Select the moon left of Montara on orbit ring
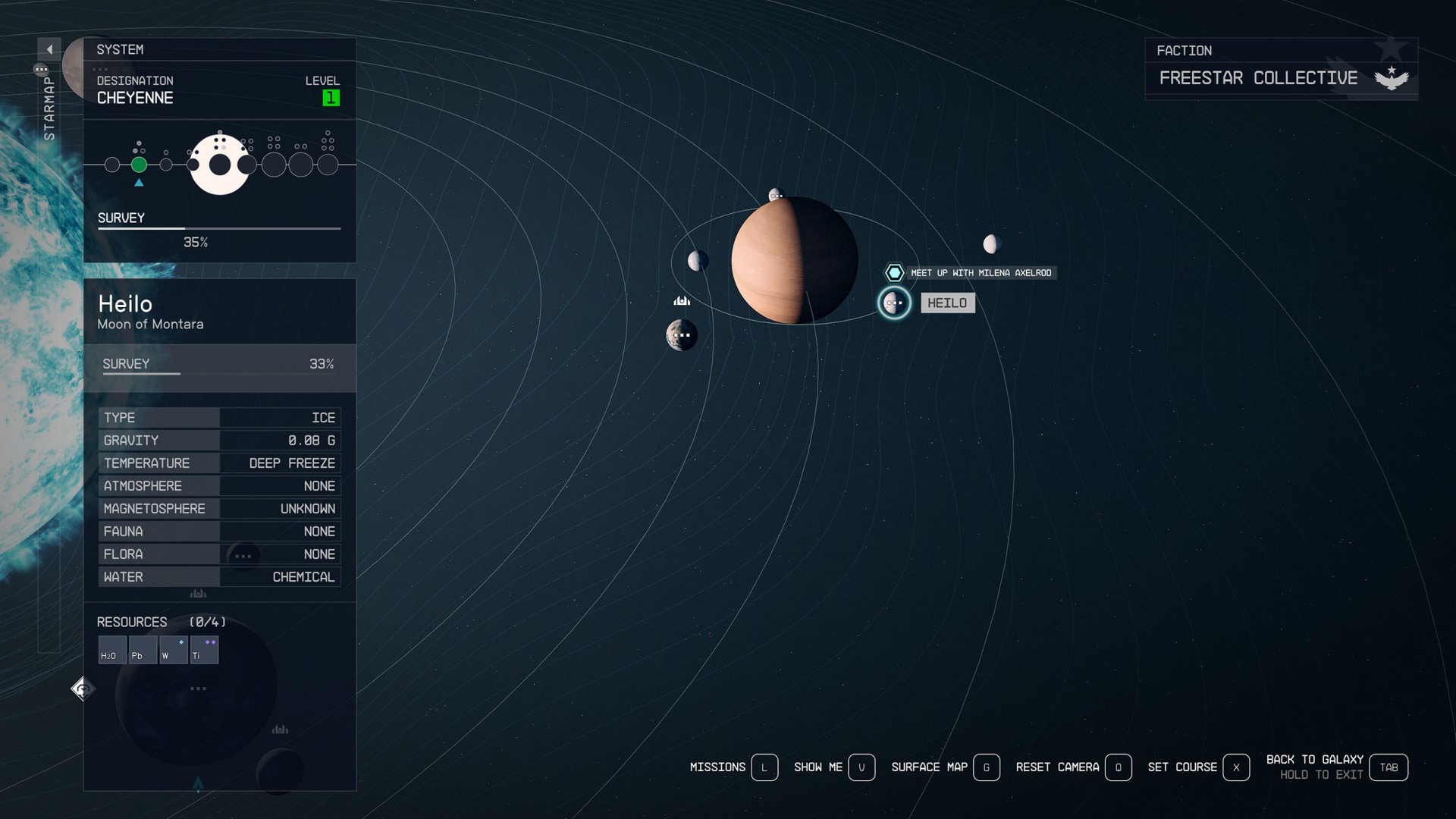This screenshot has width=1456, height=819. 698,261
